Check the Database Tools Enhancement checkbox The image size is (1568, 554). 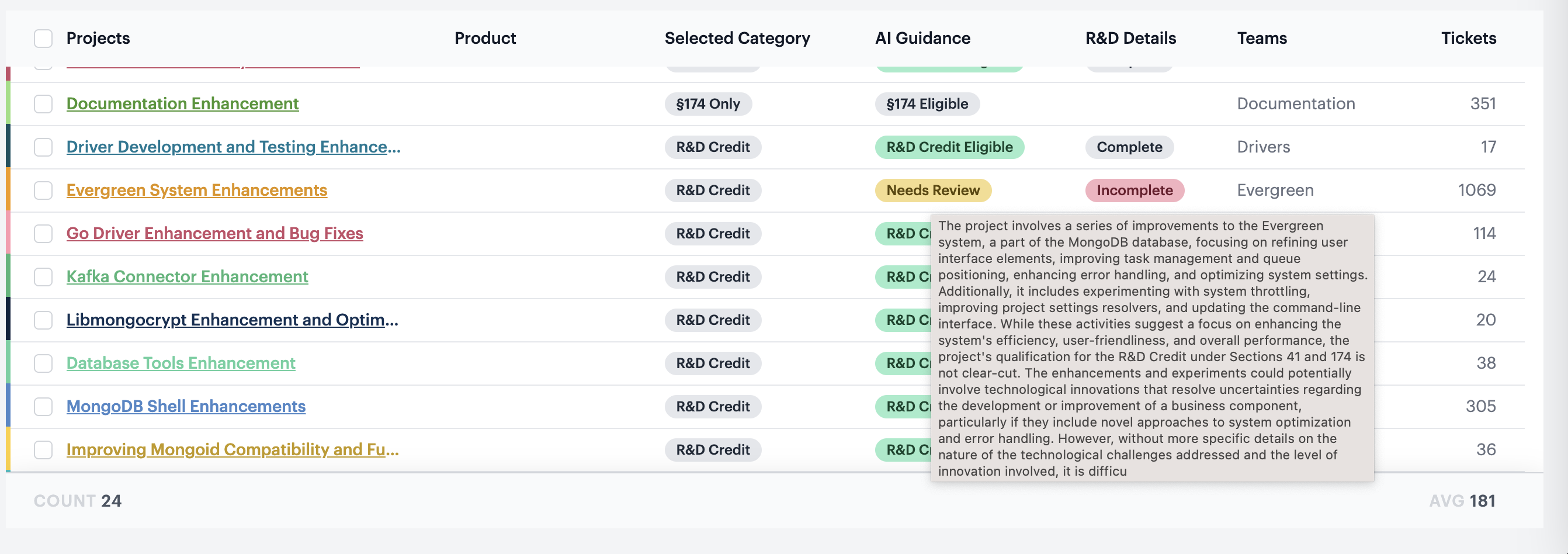coord(43,363)
